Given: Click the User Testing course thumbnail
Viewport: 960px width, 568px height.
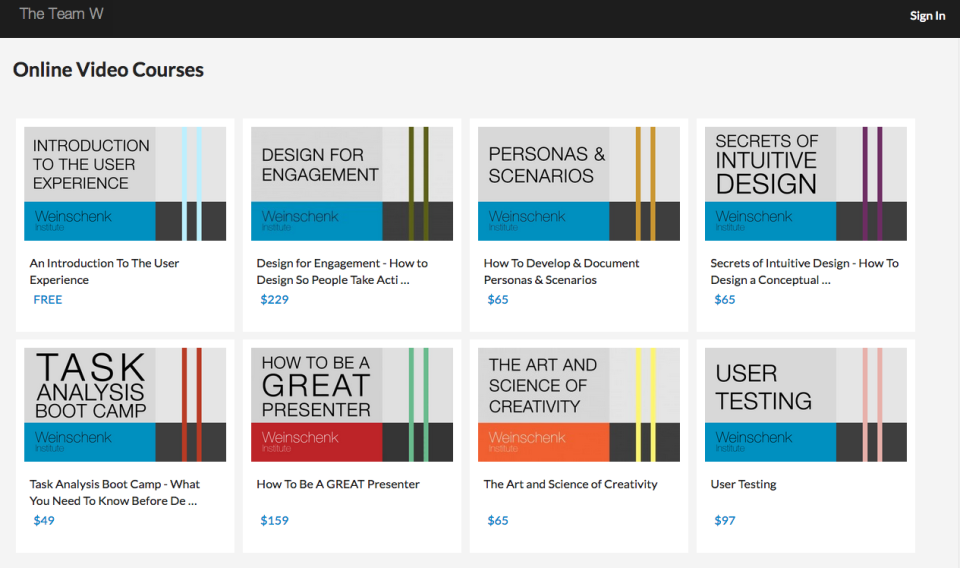Looking at the screenshot, I should pyautogui.click(x=806, y=405).
